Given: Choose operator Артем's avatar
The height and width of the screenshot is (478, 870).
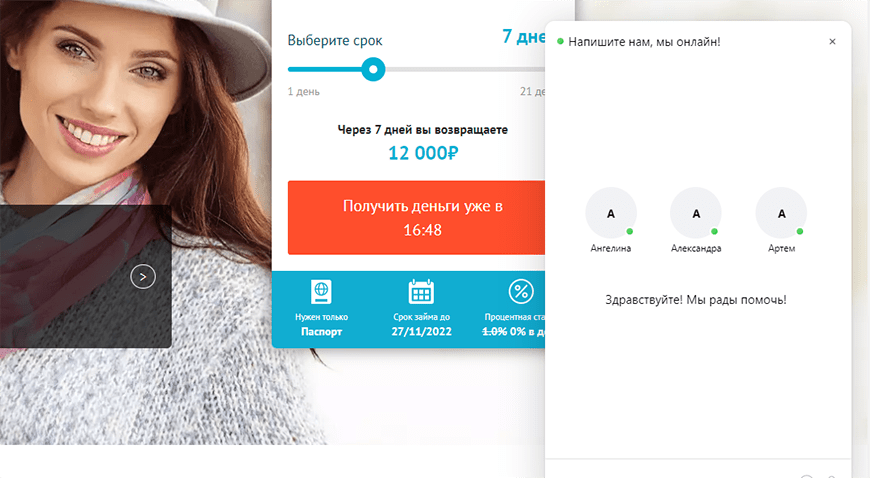Looking at the screenshot, I should tap(781, 213).
